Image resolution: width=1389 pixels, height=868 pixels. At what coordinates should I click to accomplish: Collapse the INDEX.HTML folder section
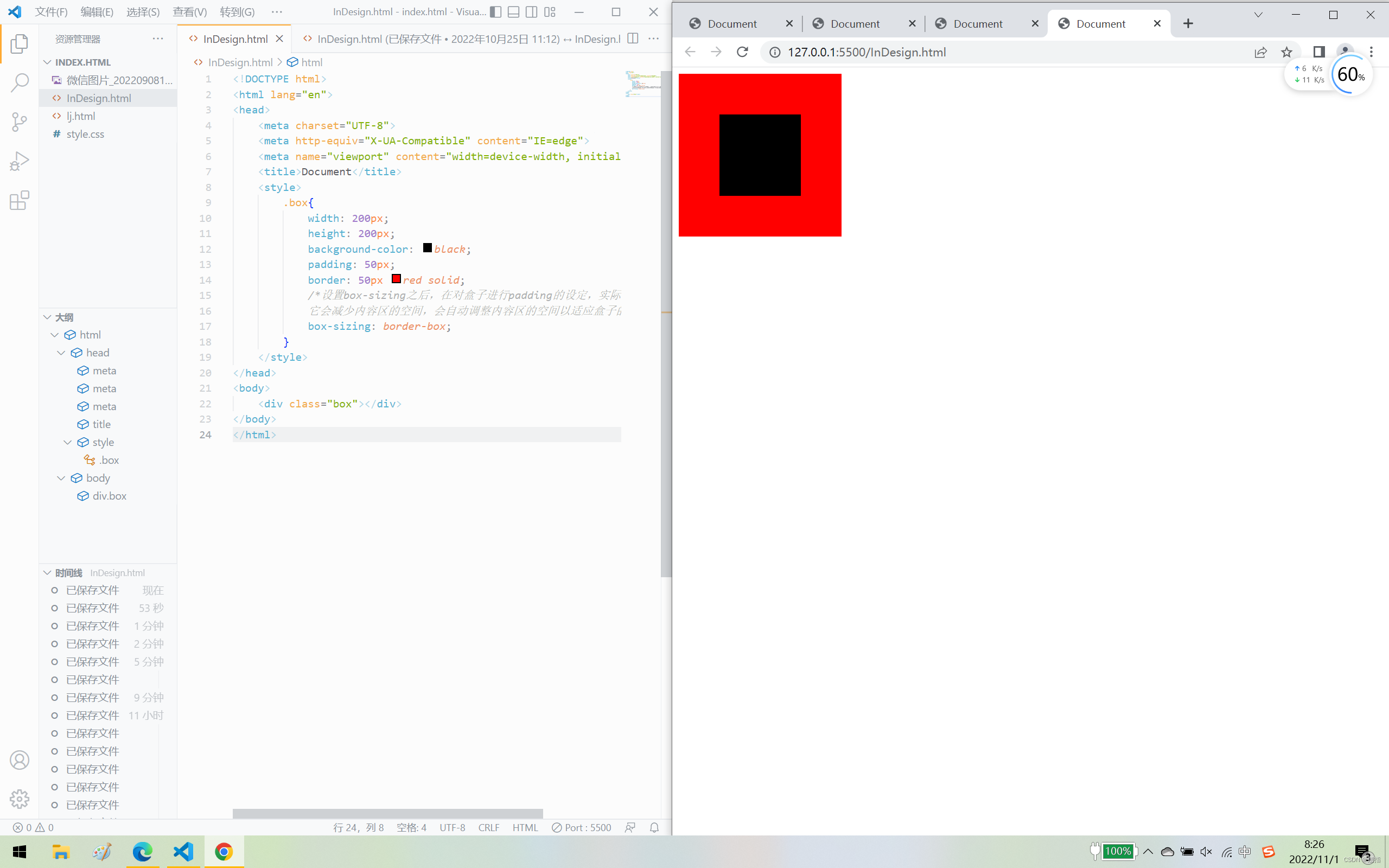pos(48,62)
